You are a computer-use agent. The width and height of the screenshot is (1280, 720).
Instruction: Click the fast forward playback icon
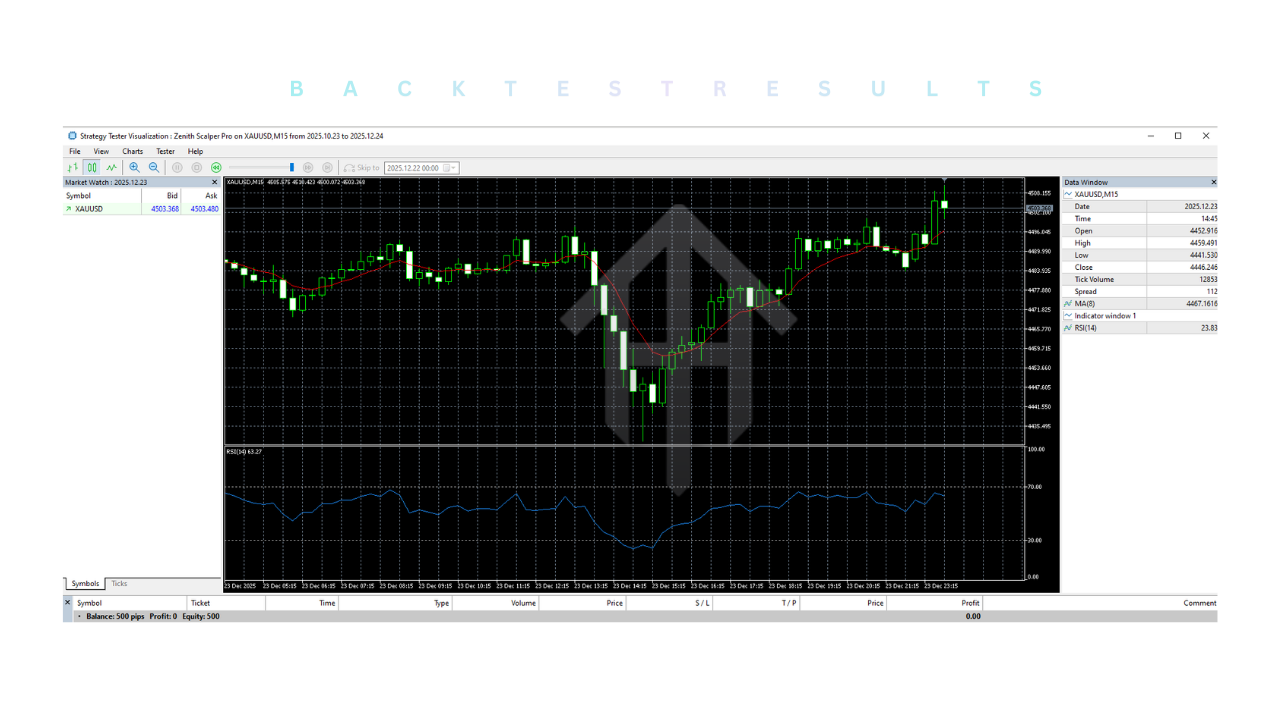(x=308, y=168)
